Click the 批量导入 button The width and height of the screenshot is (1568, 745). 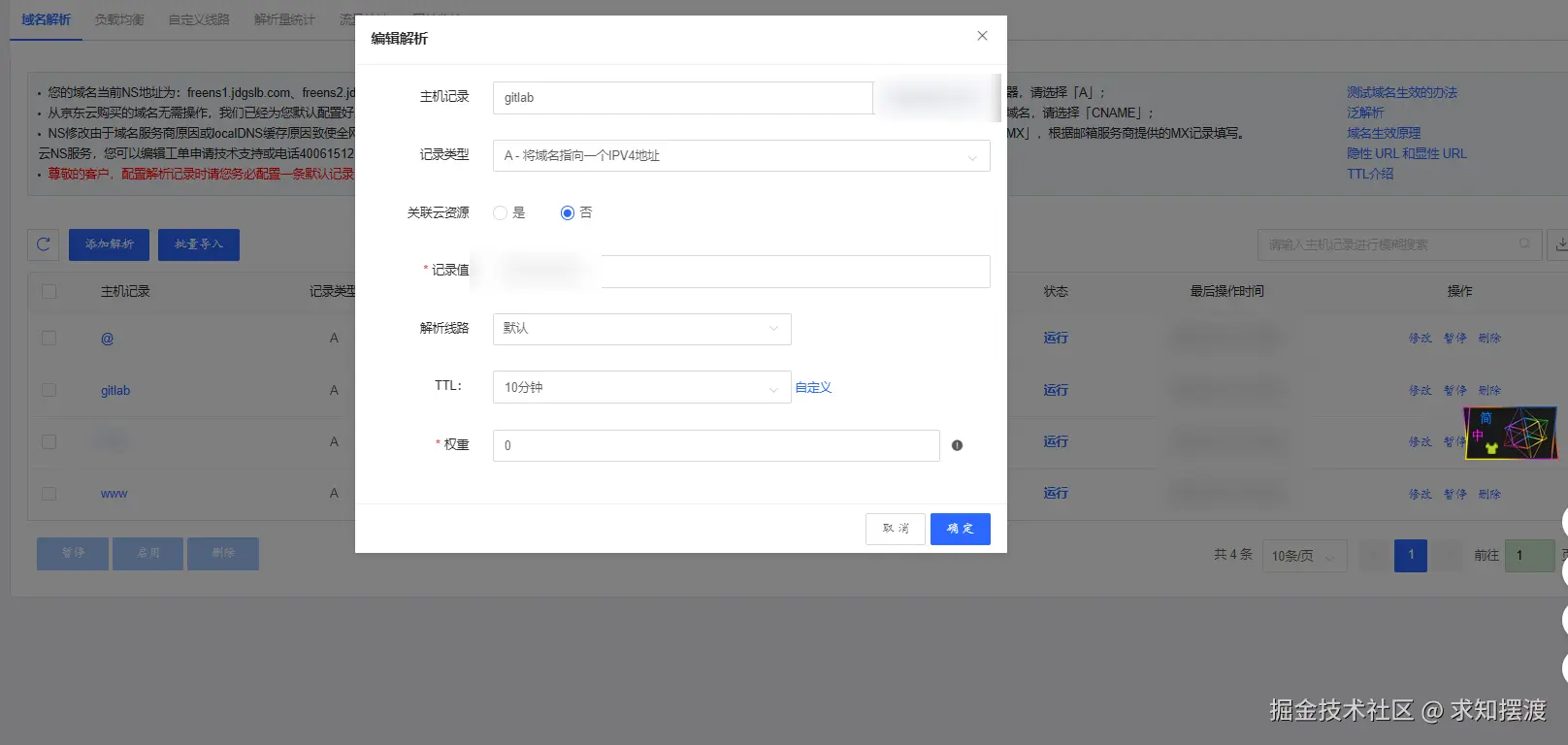point(199,244)
